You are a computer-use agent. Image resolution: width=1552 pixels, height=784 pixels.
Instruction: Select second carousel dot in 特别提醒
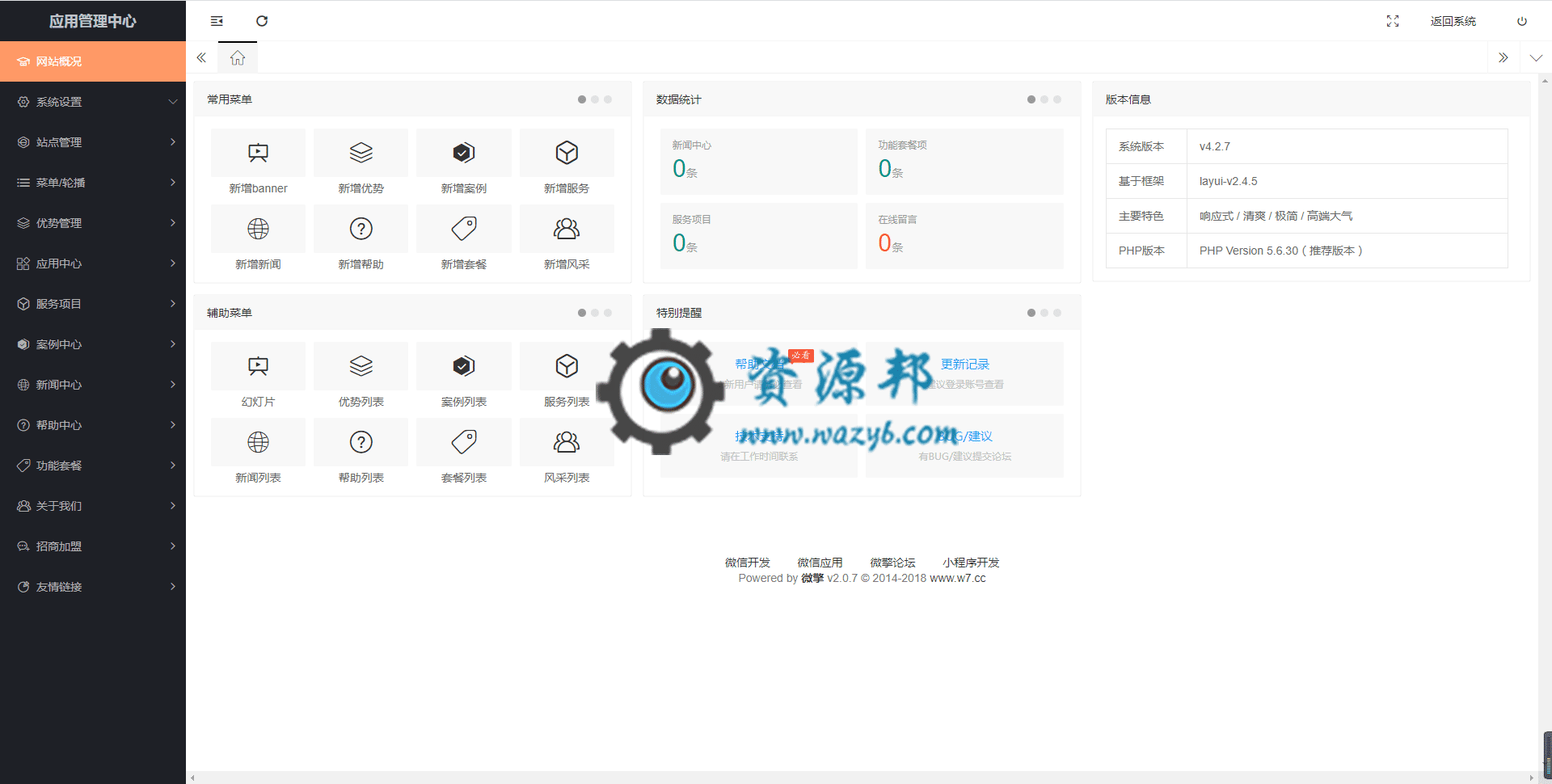(x=1044, y=313)
